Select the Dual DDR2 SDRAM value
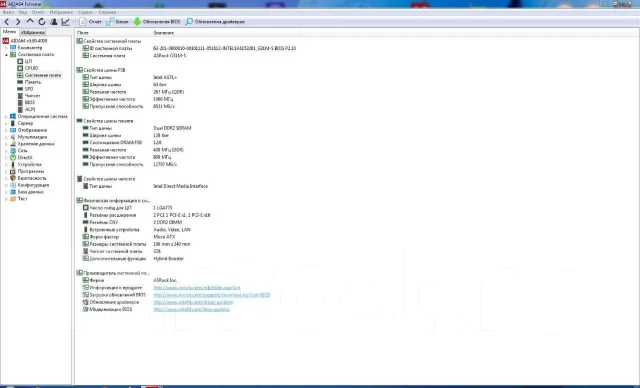The height and width of the screenshot is (388, 640). click(172, 128)
